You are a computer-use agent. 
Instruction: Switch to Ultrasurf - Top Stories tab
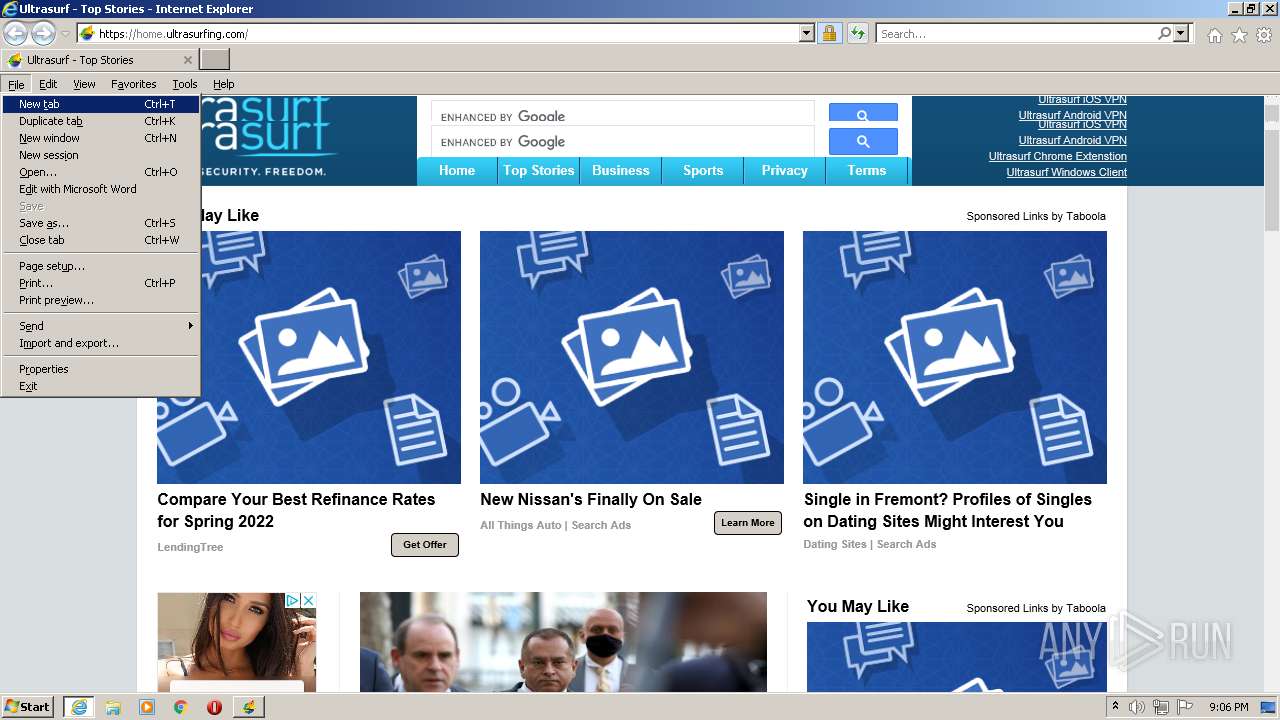point(100,60)
